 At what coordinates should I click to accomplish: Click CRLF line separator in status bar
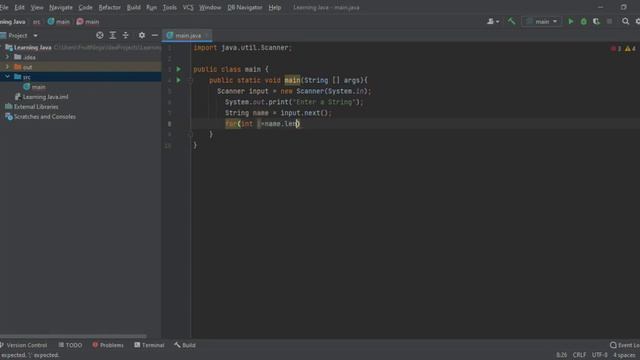579,355
